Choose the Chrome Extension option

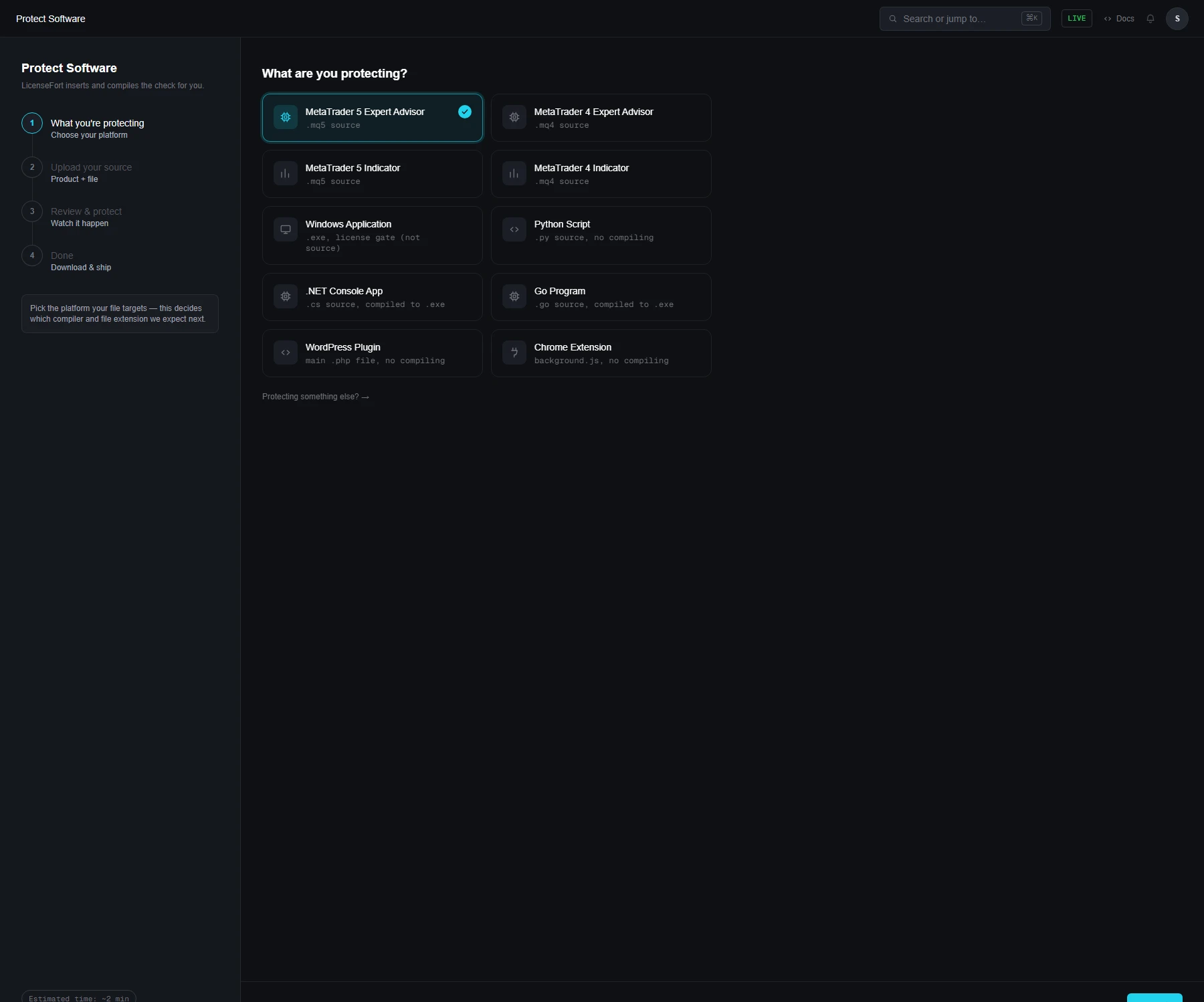(601, 353)
